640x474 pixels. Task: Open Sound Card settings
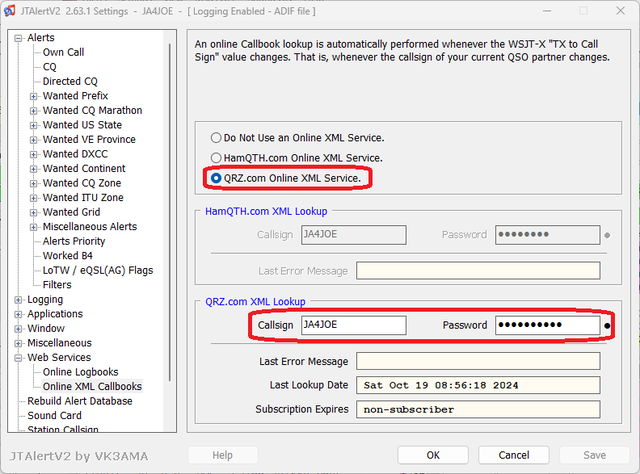[54, 415]
